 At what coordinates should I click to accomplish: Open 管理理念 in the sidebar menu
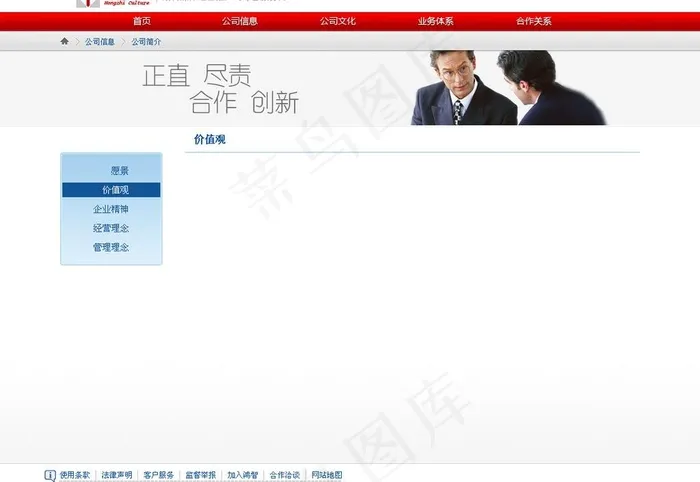(x=111, y=247)
